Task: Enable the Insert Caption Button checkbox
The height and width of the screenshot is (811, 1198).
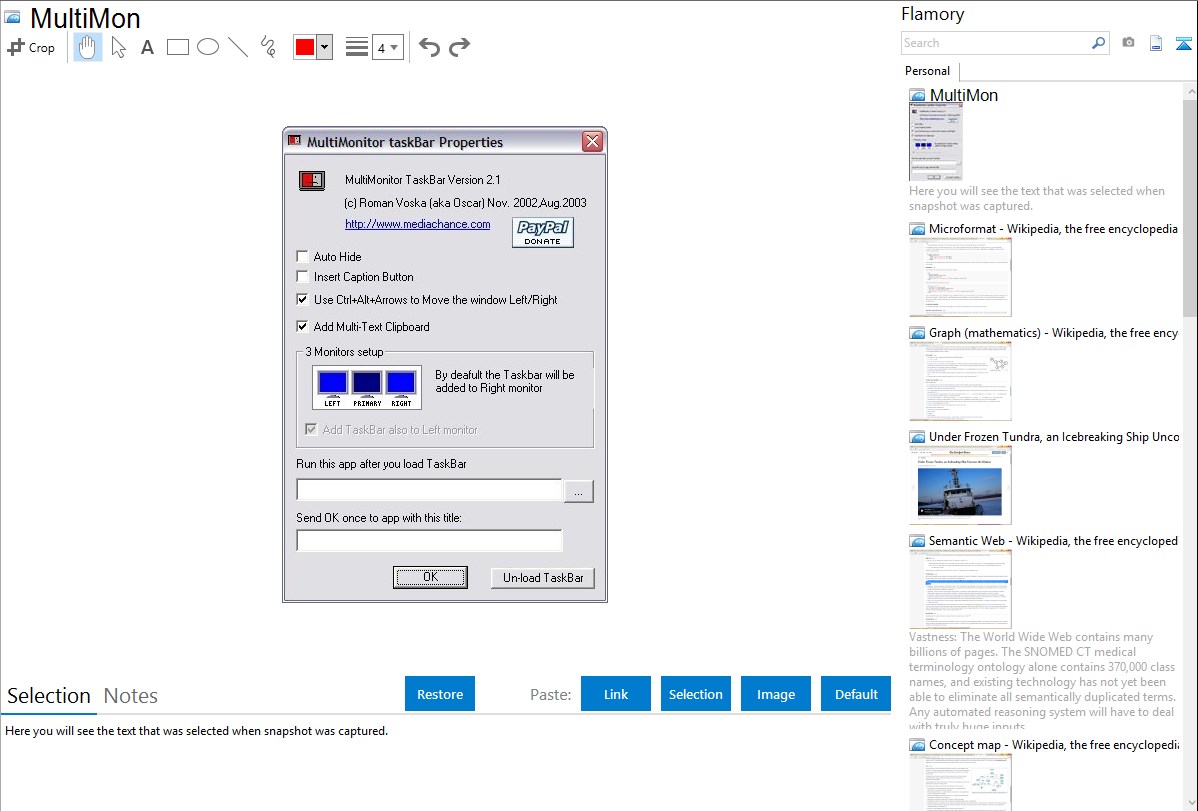Action: pyautogui.click(x=303, y=277)
